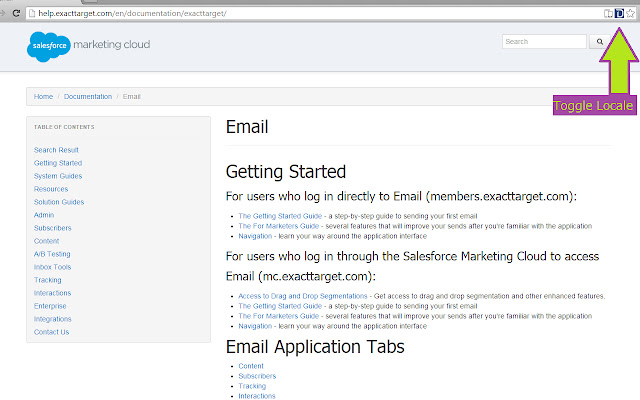This screenshot has width=640, height=400.
Task: Open Getting Started in table of contents
Action: 58,163
